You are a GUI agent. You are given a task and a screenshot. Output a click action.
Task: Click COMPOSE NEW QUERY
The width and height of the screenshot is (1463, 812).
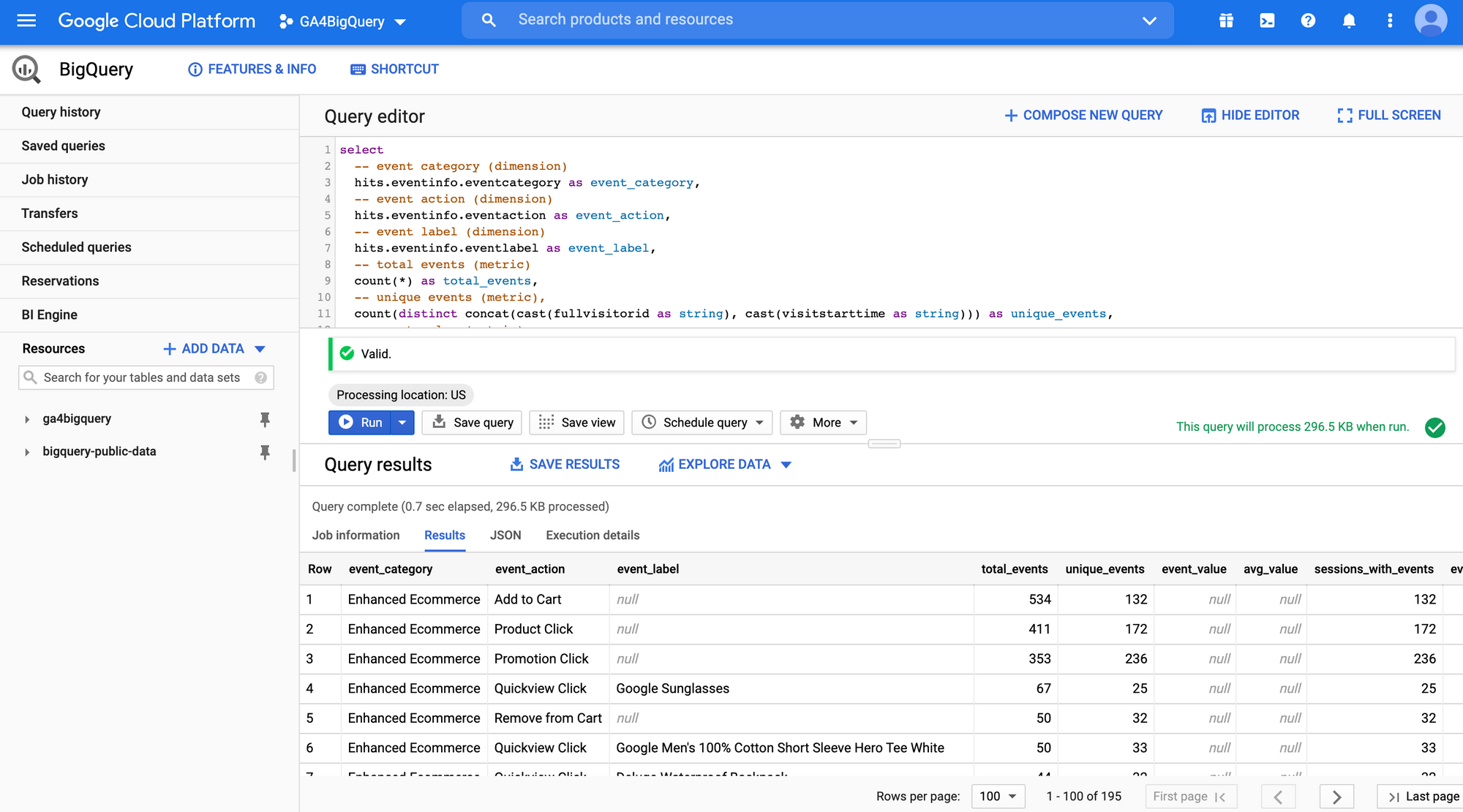click(1083, 116)
